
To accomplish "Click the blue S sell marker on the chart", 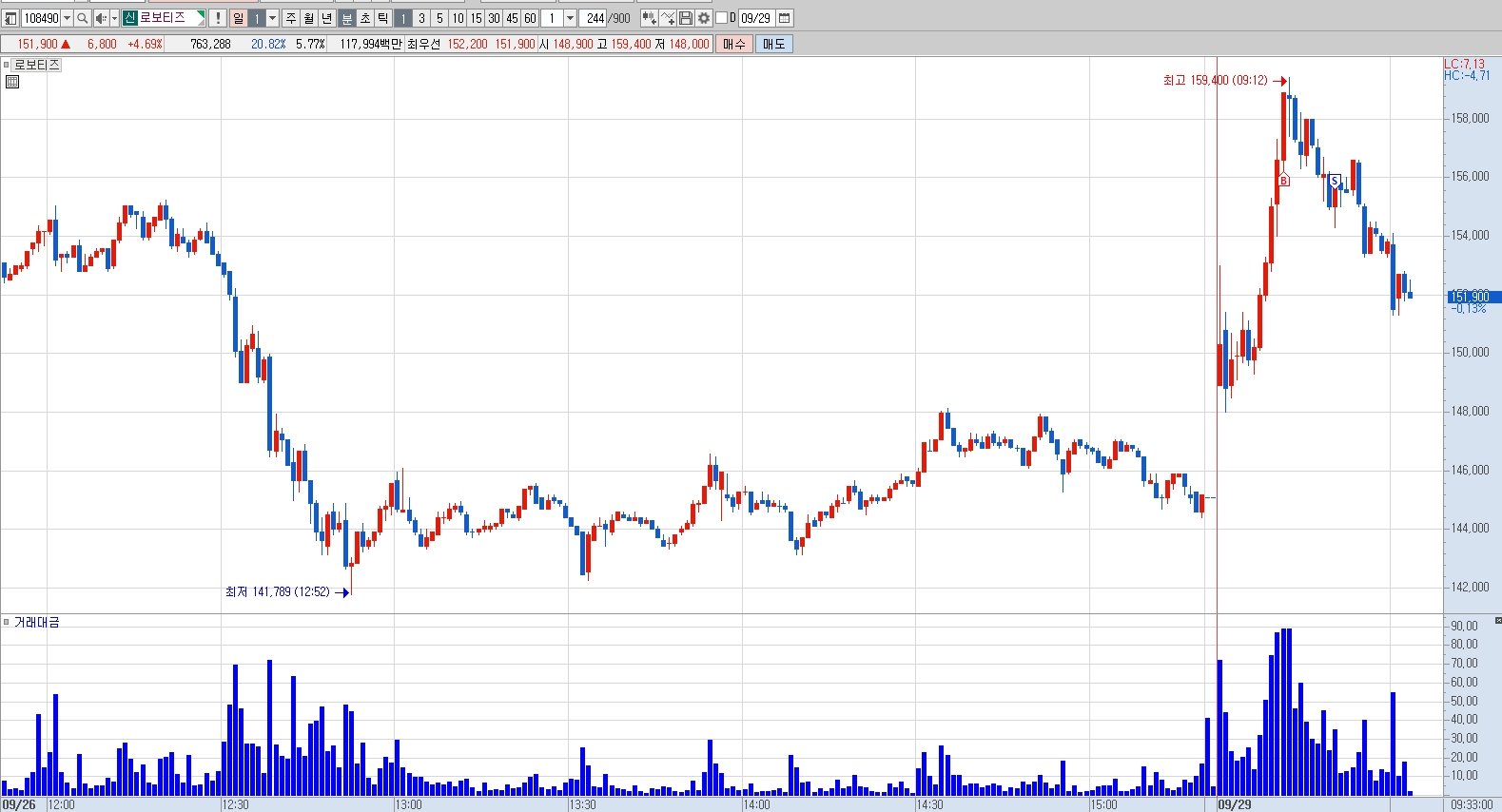I will pyautogui.click(x=1335, y=181).
